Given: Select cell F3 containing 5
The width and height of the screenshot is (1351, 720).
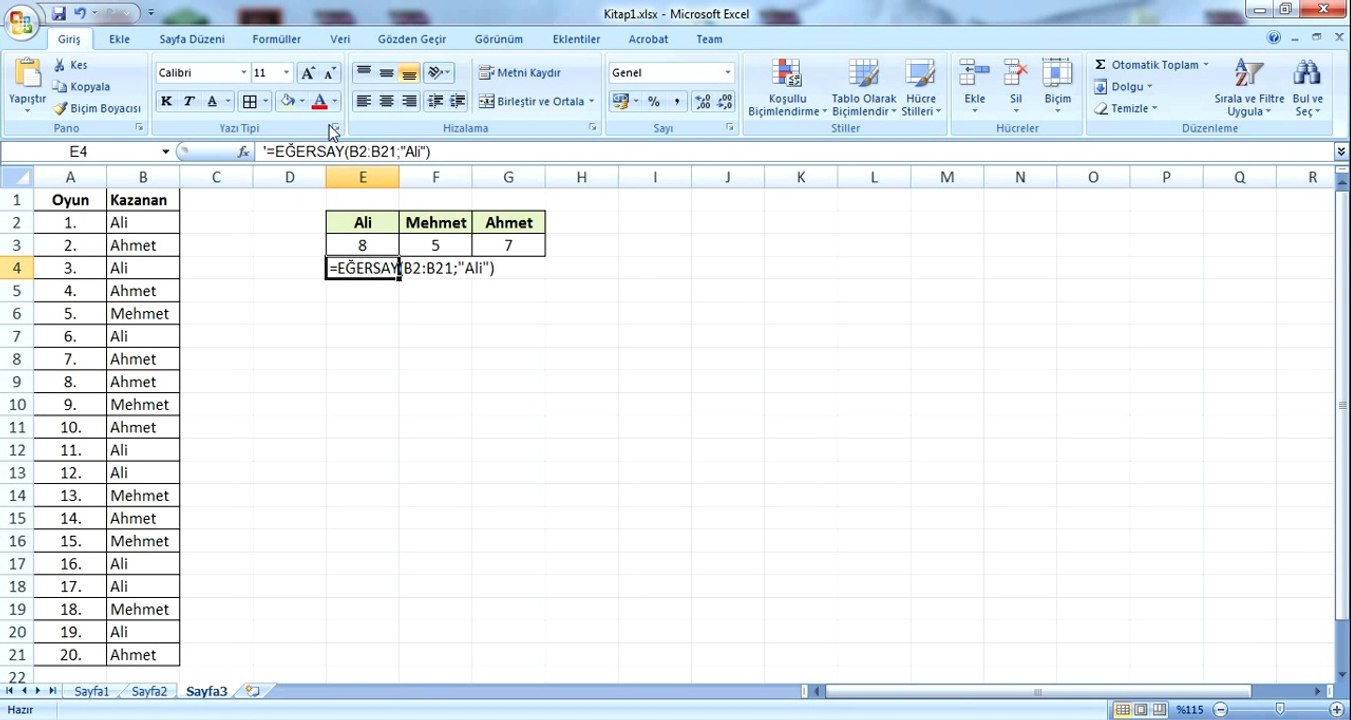Looking at the screenshot, I should [435, 245].
